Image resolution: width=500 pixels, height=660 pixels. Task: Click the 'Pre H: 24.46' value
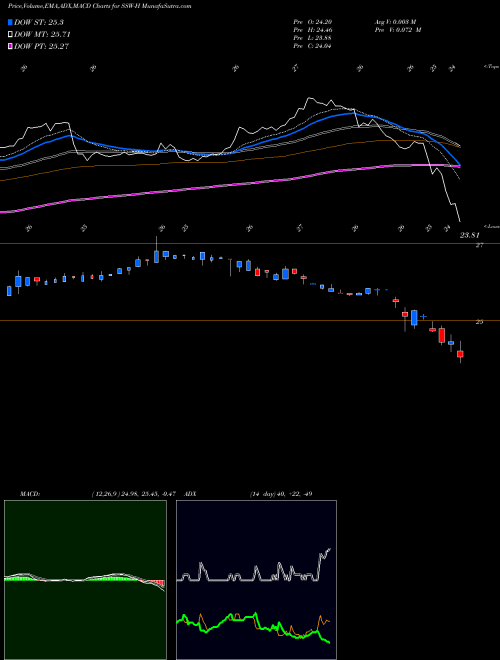(312, 30)
